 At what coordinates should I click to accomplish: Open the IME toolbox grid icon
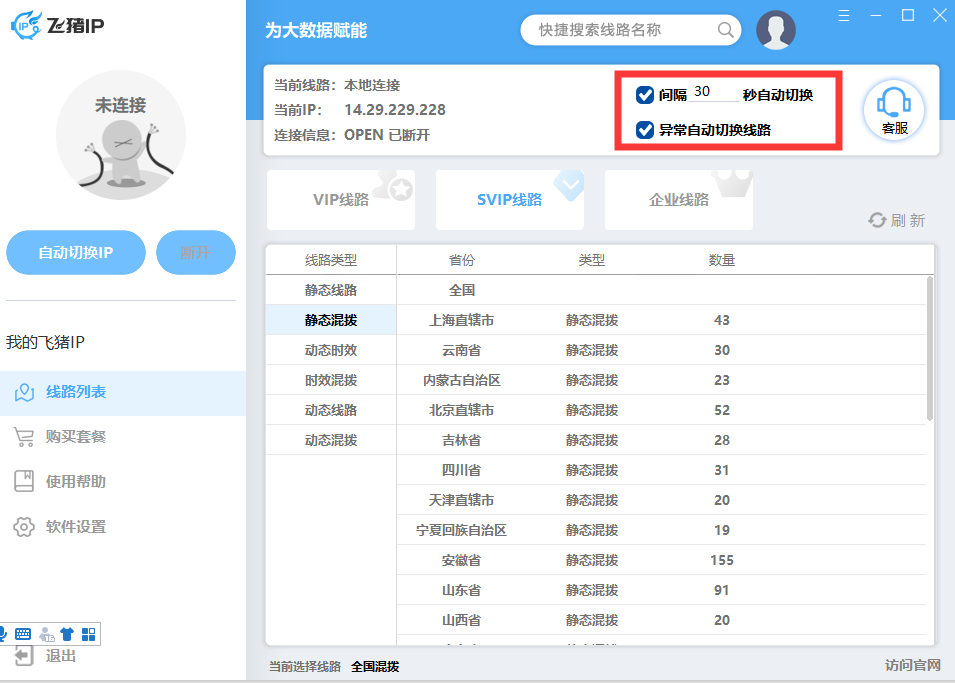click(89, 633)
